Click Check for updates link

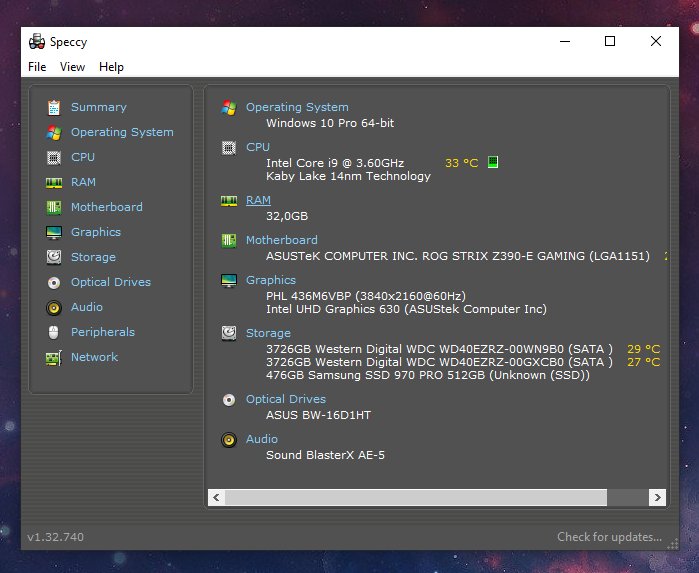click(x=609, y=537)
